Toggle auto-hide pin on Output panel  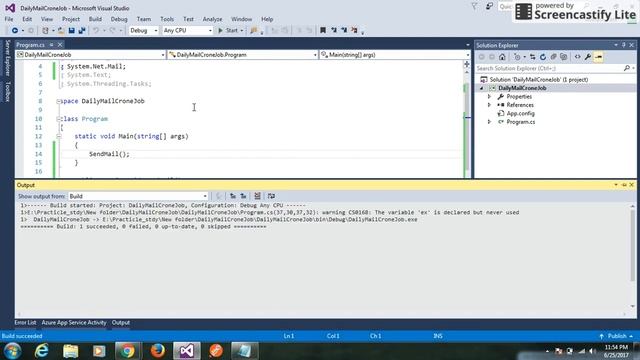click(624, 185)
